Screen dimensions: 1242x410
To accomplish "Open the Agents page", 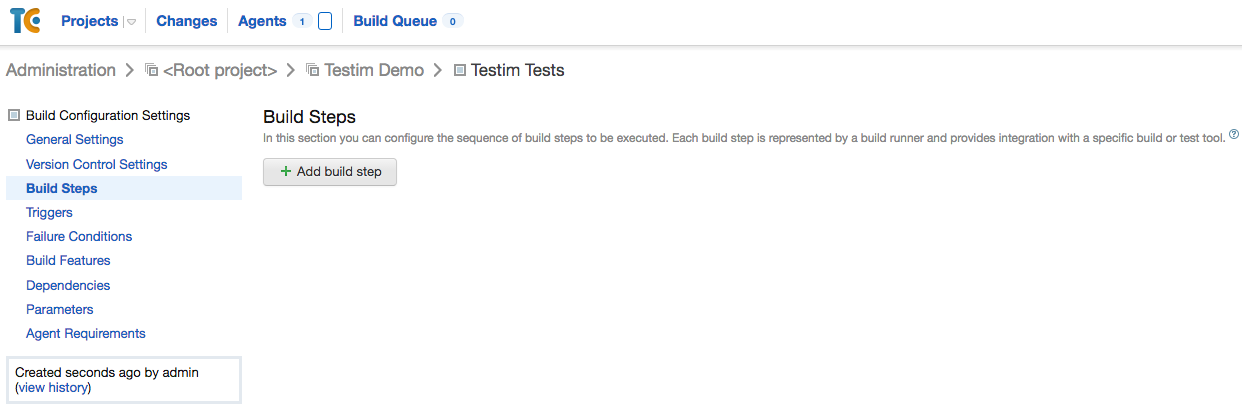I will tap(262, 21).
